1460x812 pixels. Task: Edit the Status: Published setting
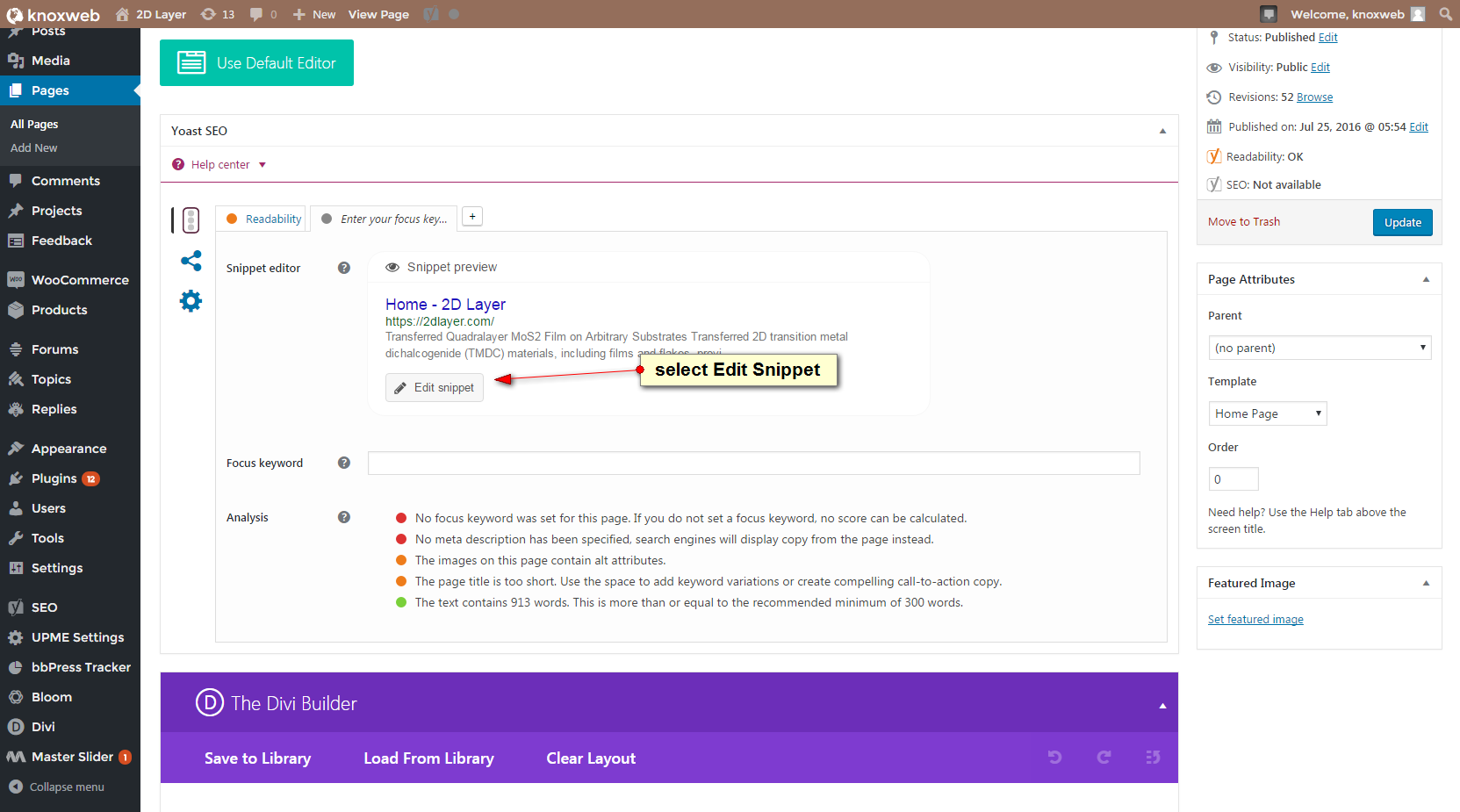(1327, 38)
